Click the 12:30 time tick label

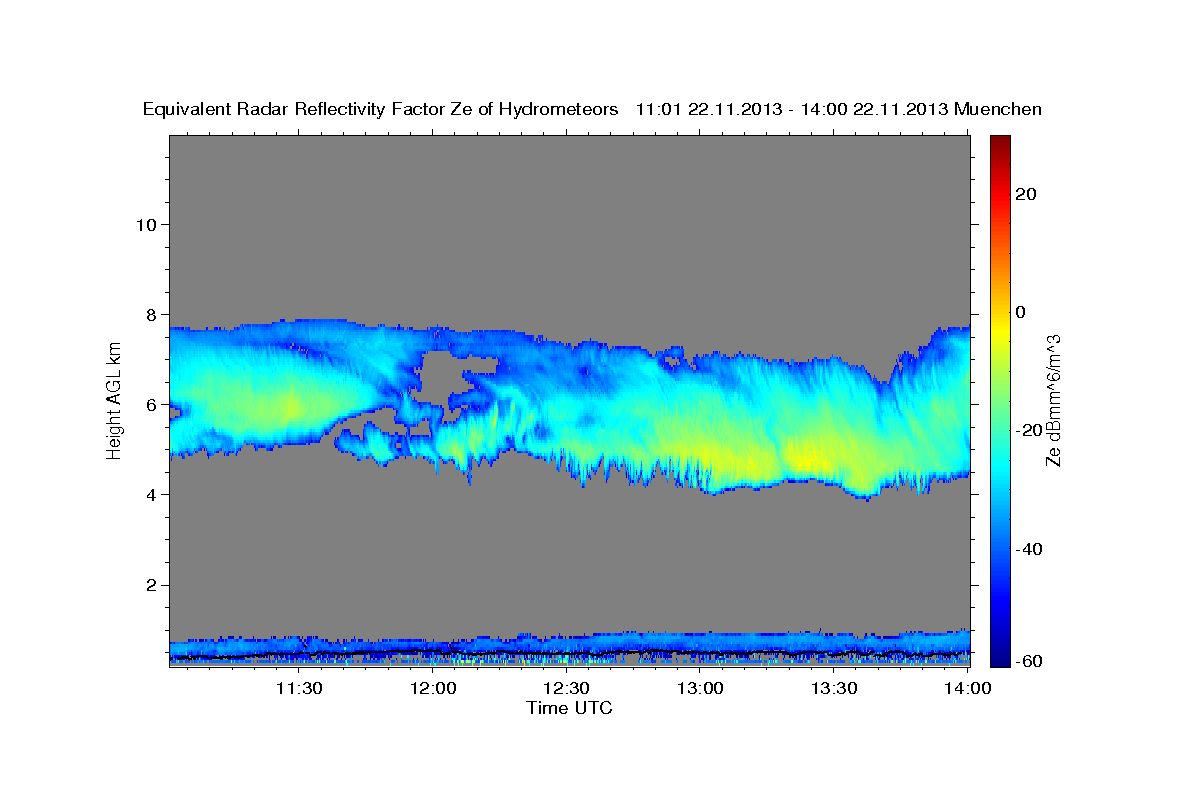click(x=567, y=688)
